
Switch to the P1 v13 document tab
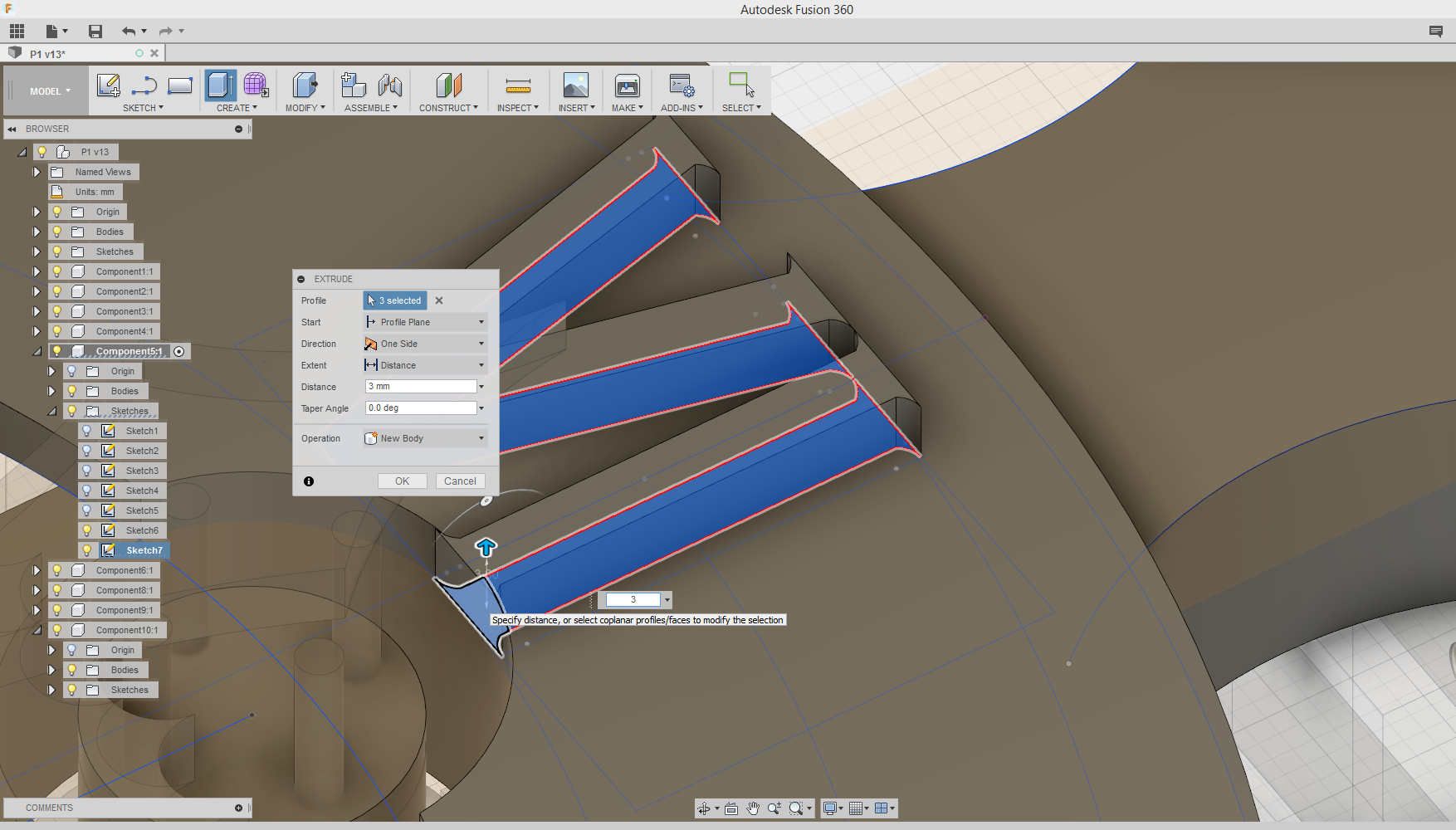[48, 54]
